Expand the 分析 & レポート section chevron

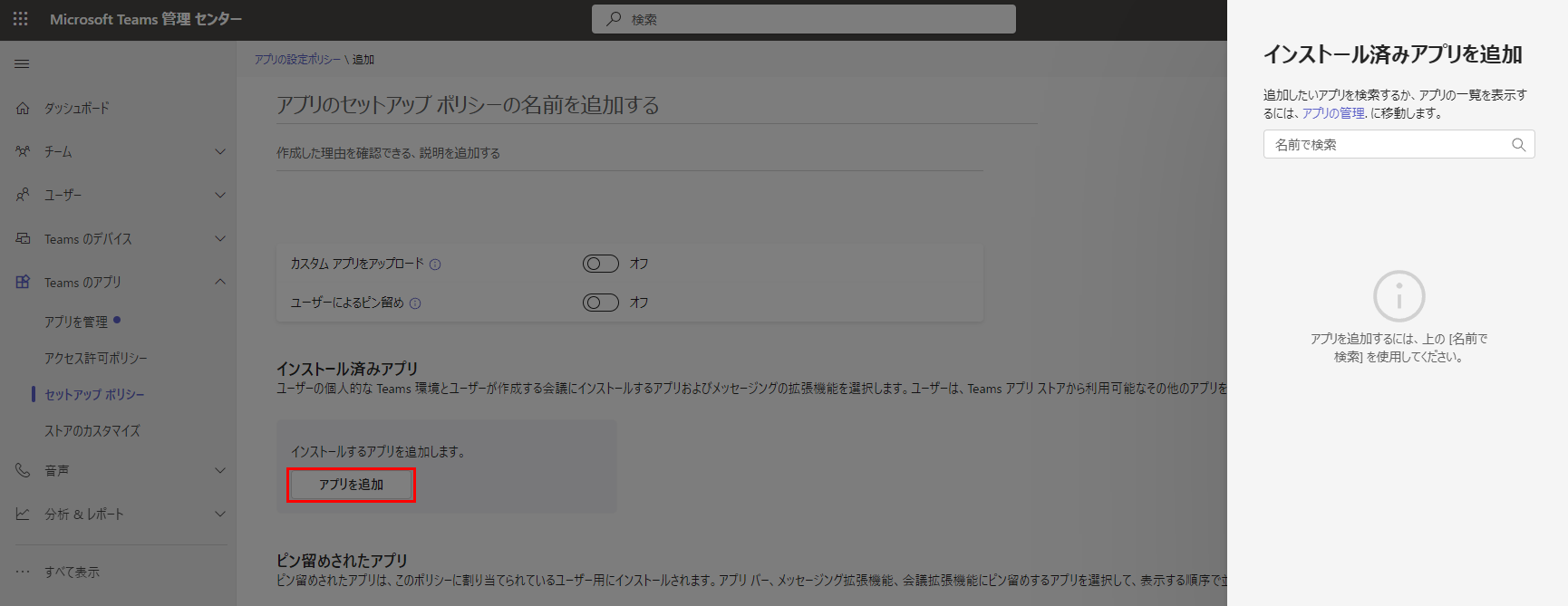[220, 514]
